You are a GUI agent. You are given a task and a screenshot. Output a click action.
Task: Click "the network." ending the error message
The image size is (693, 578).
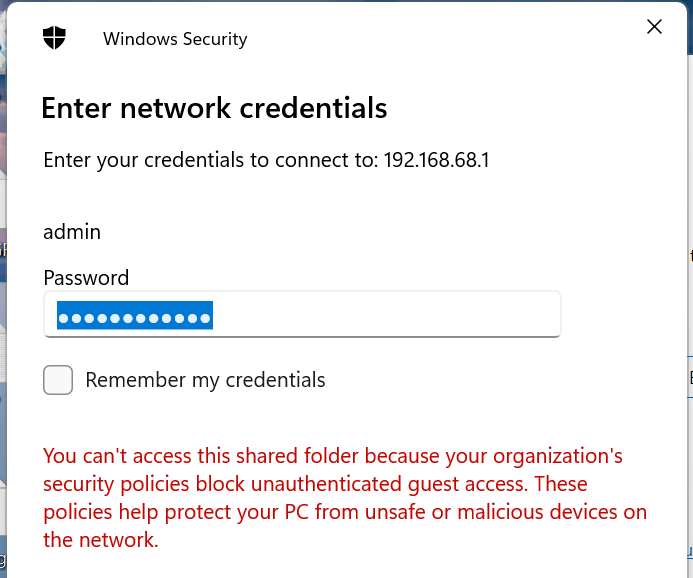click(101, 540)
